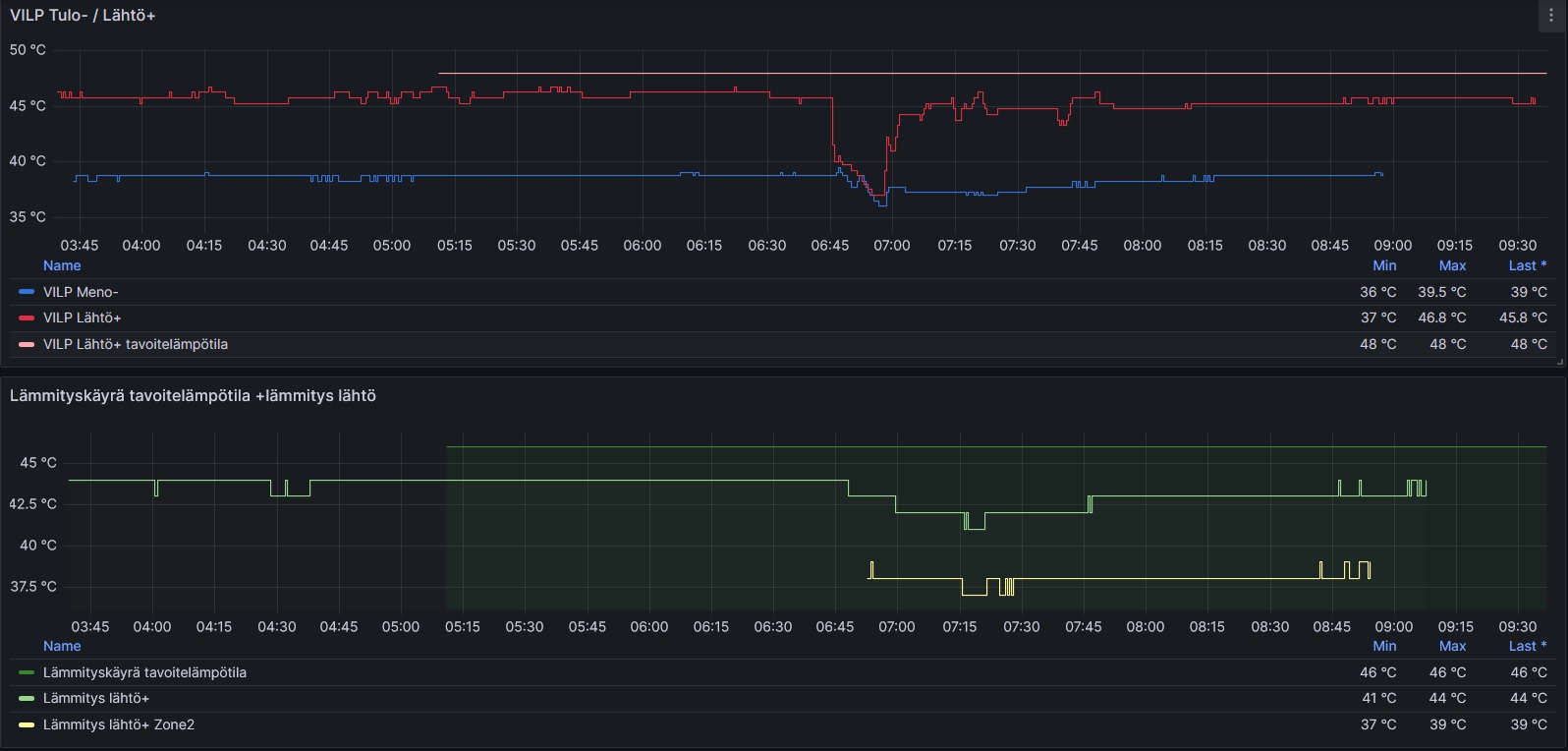Sort bottom panel legend by Last * column
The height and width of the screenshot is (751, 1568).
coord(1527,646)
